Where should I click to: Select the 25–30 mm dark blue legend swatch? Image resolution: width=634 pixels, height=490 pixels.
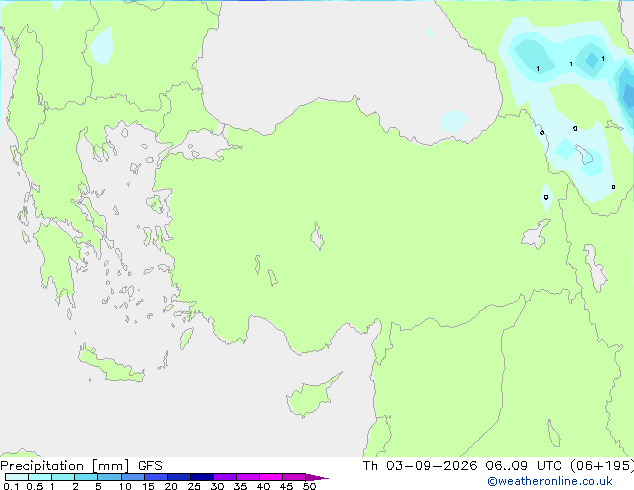coord(201,477)
